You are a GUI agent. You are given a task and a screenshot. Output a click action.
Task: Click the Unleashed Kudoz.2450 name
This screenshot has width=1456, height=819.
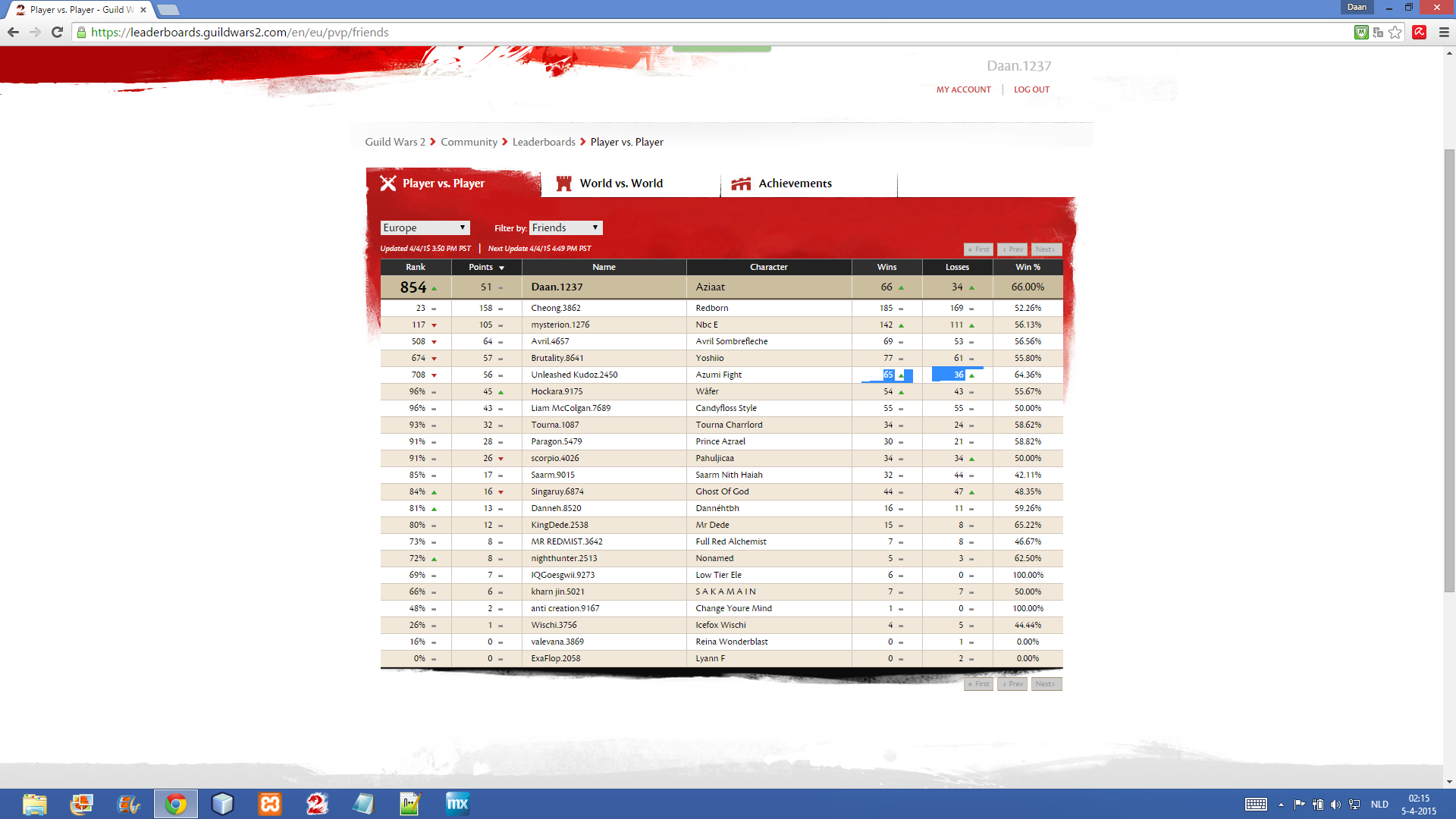point(574,375)
